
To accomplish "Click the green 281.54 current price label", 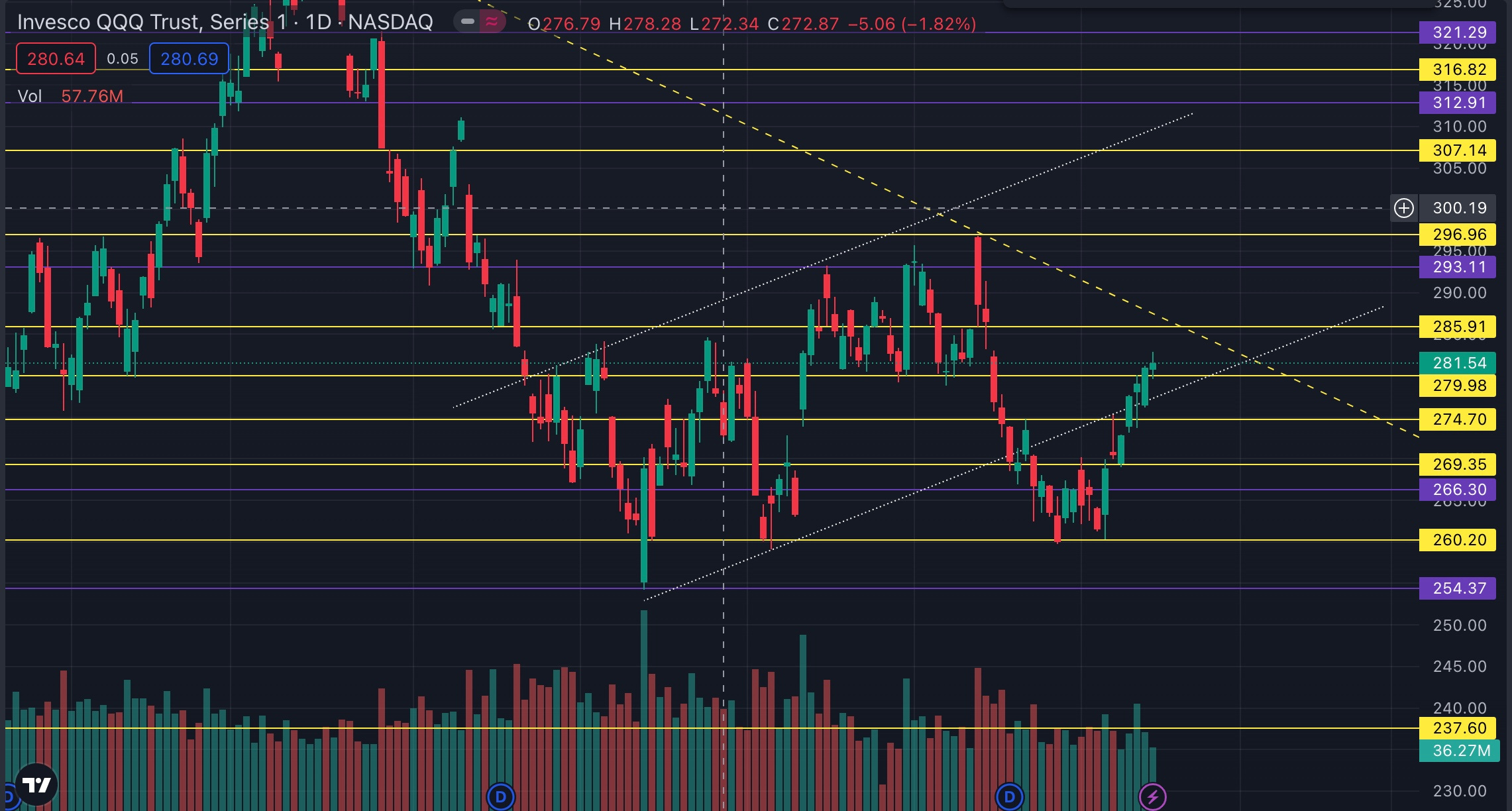I will click(1458, 363).
